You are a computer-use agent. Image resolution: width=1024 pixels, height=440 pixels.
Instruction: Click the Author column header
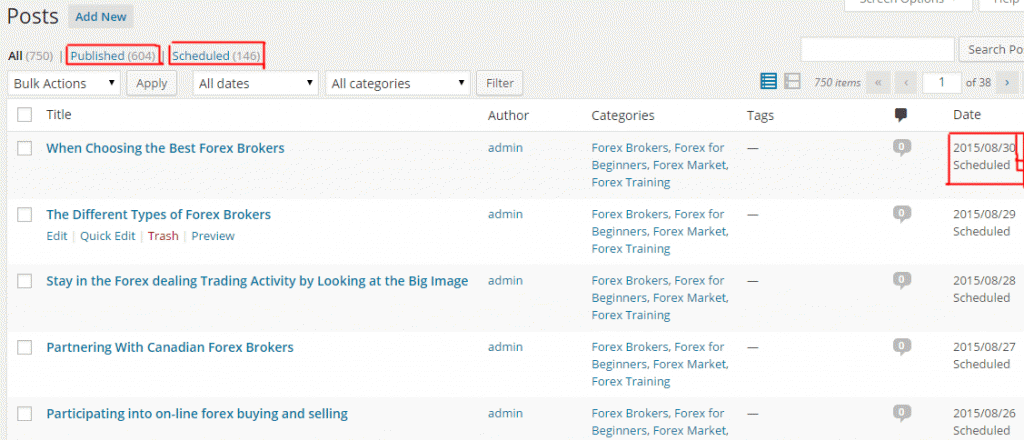click(508, 116)
